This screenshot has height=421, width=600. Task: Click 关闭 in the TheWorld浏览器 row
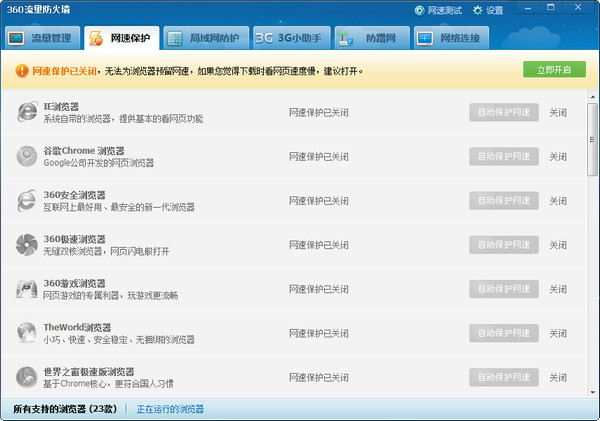[x=558, y=333]
